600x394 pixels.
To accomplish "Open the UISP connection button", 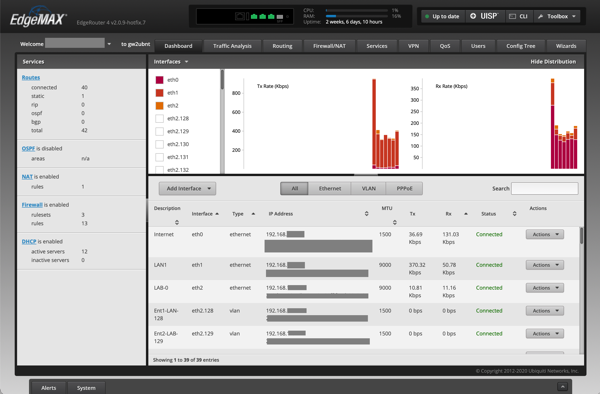I will coord(484,16).
